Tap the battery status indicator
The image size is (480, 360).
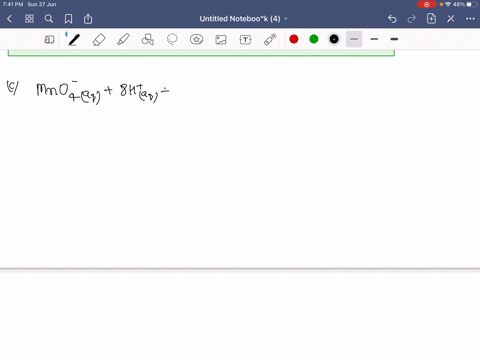click(472, 4)
